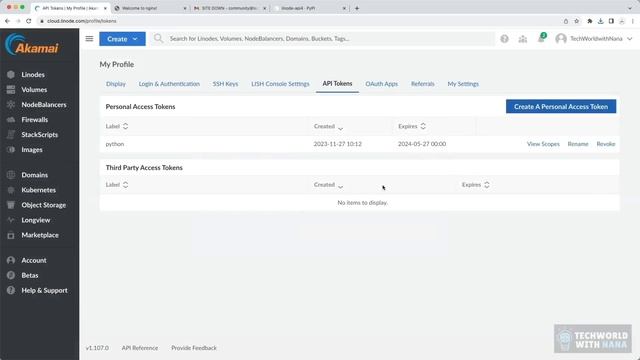Open Volumes in the sidebar
Viewport: 640px width, 360px height.
[34, 89]
